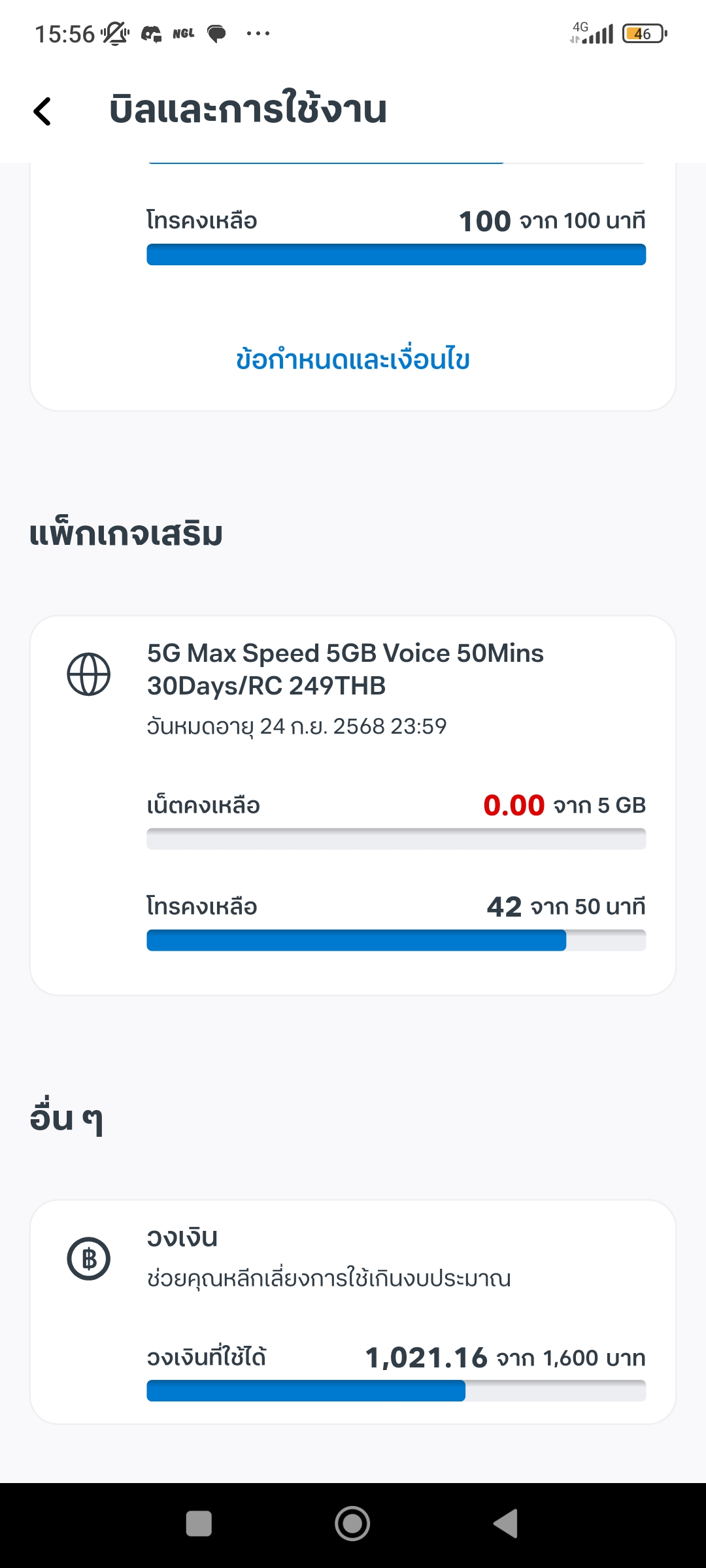Viewport: 706px width, 1568px height.
Task: Tap the red 0.00 data remaining value
Action: (x=514, y=806)
